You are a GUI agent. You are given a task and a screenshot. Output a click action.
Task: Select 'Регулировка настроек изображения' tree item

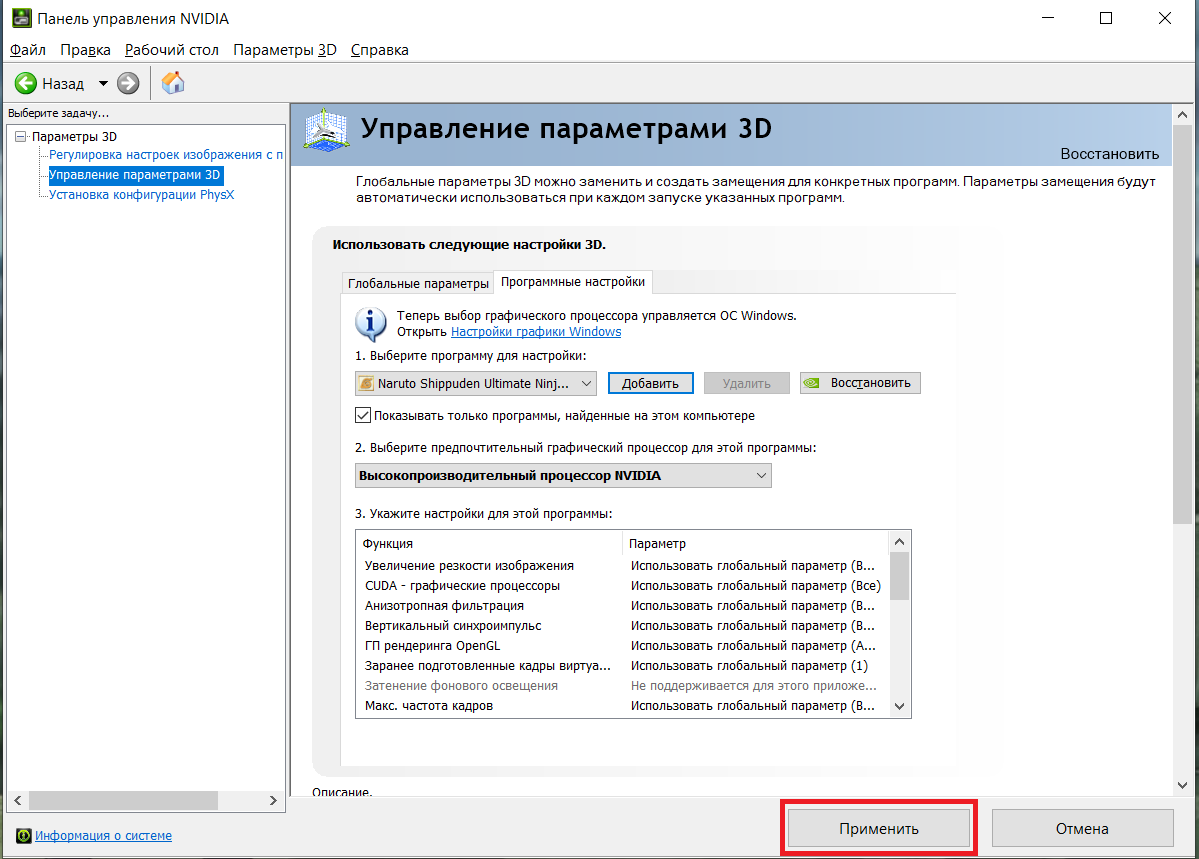click(166, 155)
